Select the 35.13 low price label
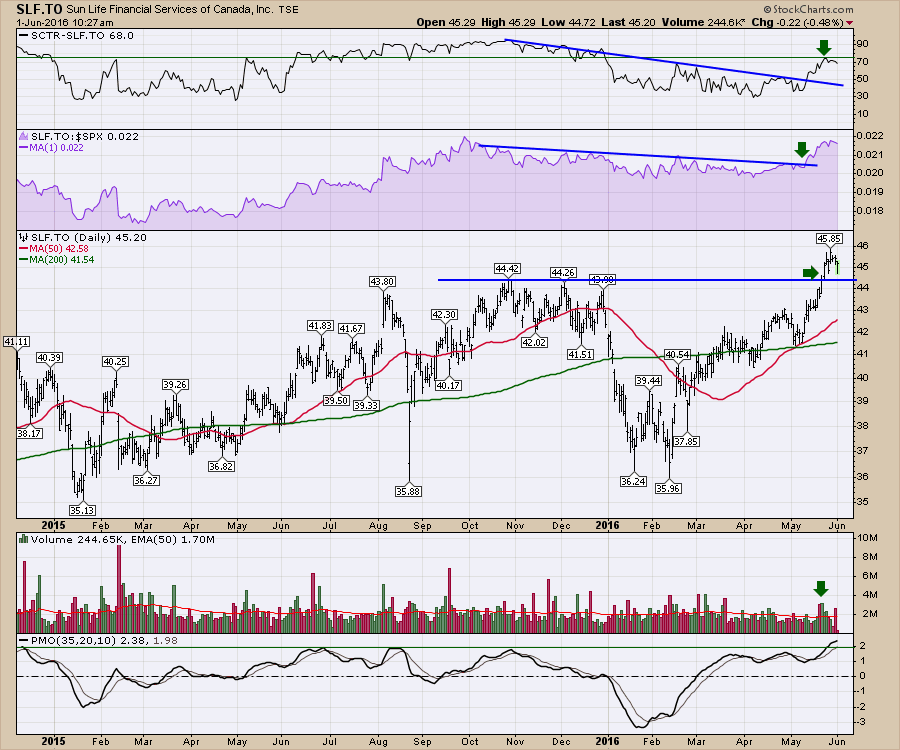 pos(83,508)
